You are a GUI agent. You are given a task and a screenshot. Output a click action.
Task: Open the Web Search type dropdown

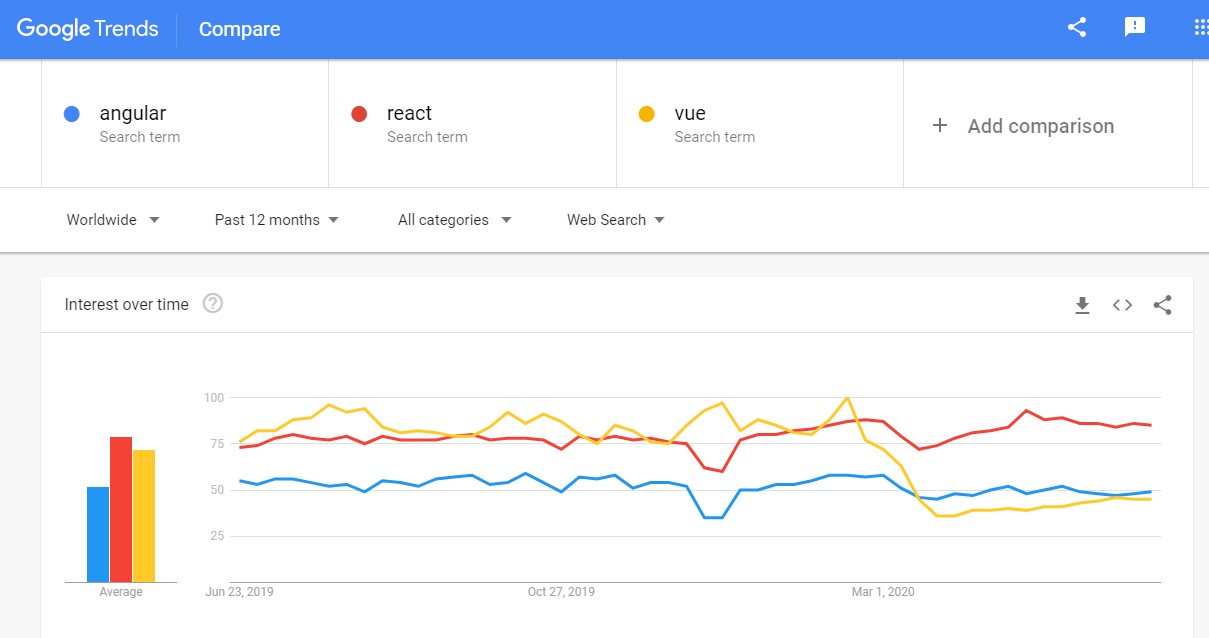[616, 220]
